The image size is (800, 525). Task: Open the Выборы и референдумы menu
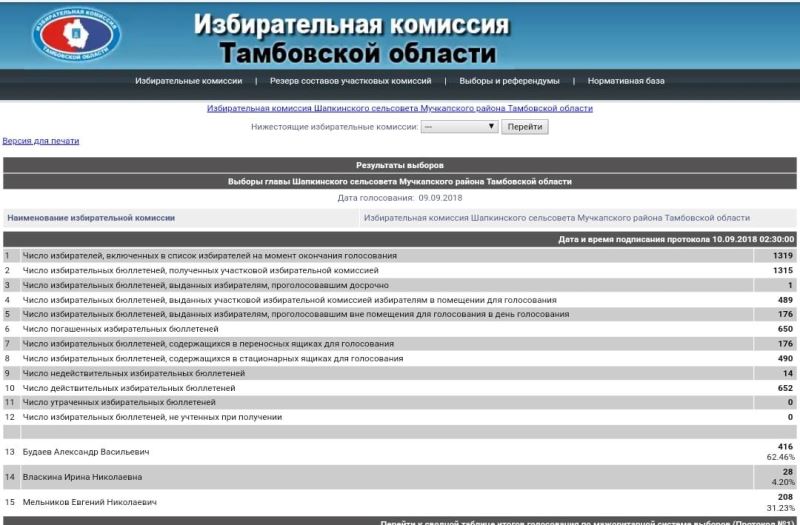point(509,81)
